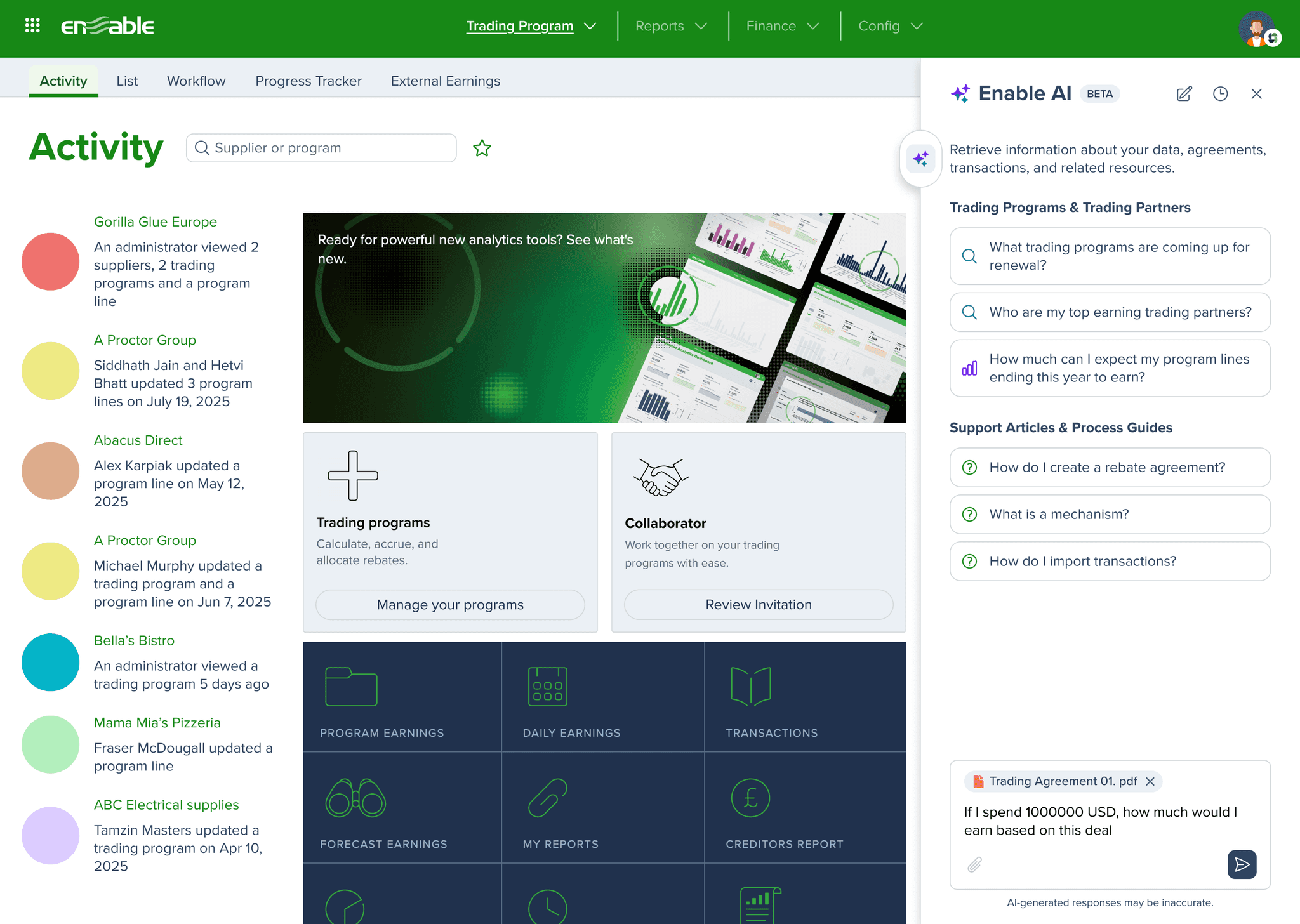The width and height of the screenshot is (1300, 924).
Task: Toggle the Enable AI sparkle side button
Action: 920,159
